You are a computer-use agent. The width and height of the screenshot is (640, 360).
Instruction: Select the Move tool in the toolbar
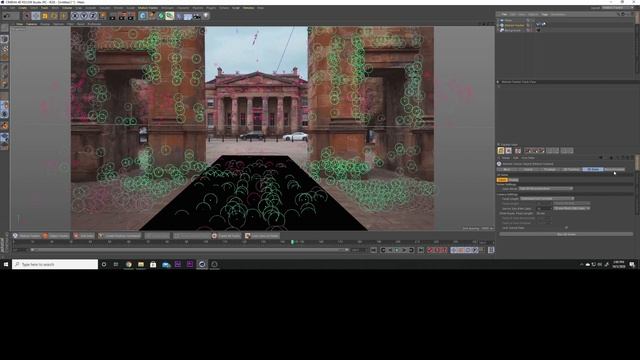(36, 16)
